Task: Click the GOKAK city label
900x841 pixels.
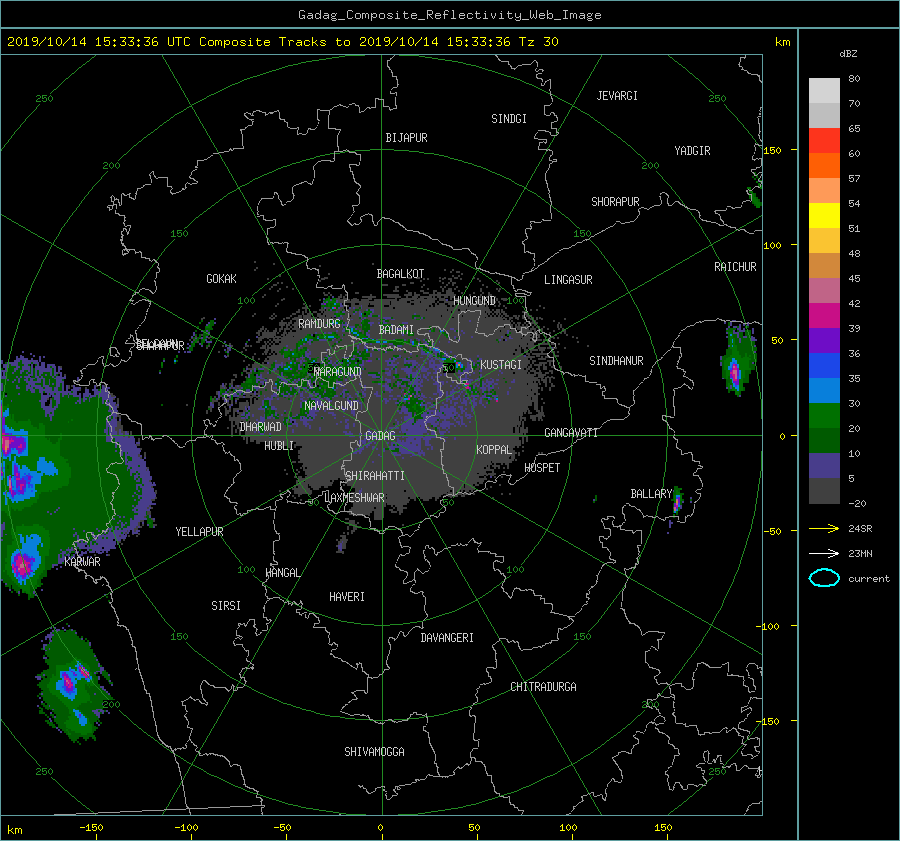Action: coord(222,279)
